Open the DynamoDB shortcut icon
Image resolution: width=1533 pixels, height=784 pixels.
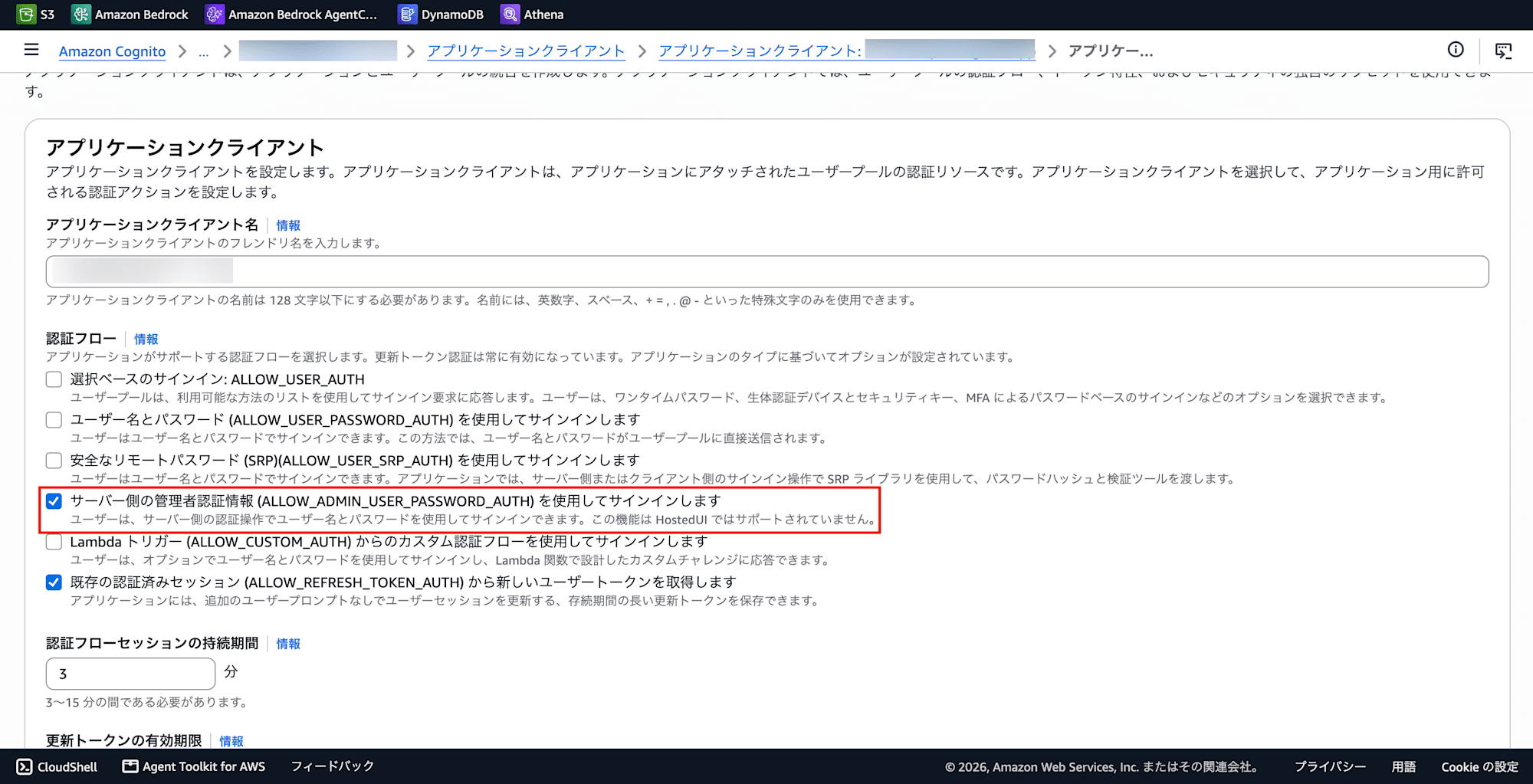click(408, 14)
